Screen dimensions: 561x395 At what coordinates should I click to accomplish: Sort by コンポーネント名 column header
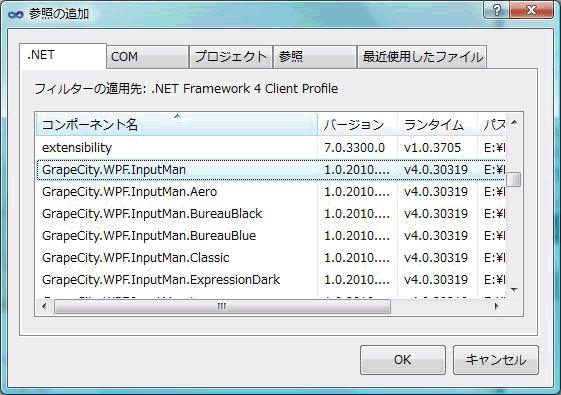coord(177,125)
